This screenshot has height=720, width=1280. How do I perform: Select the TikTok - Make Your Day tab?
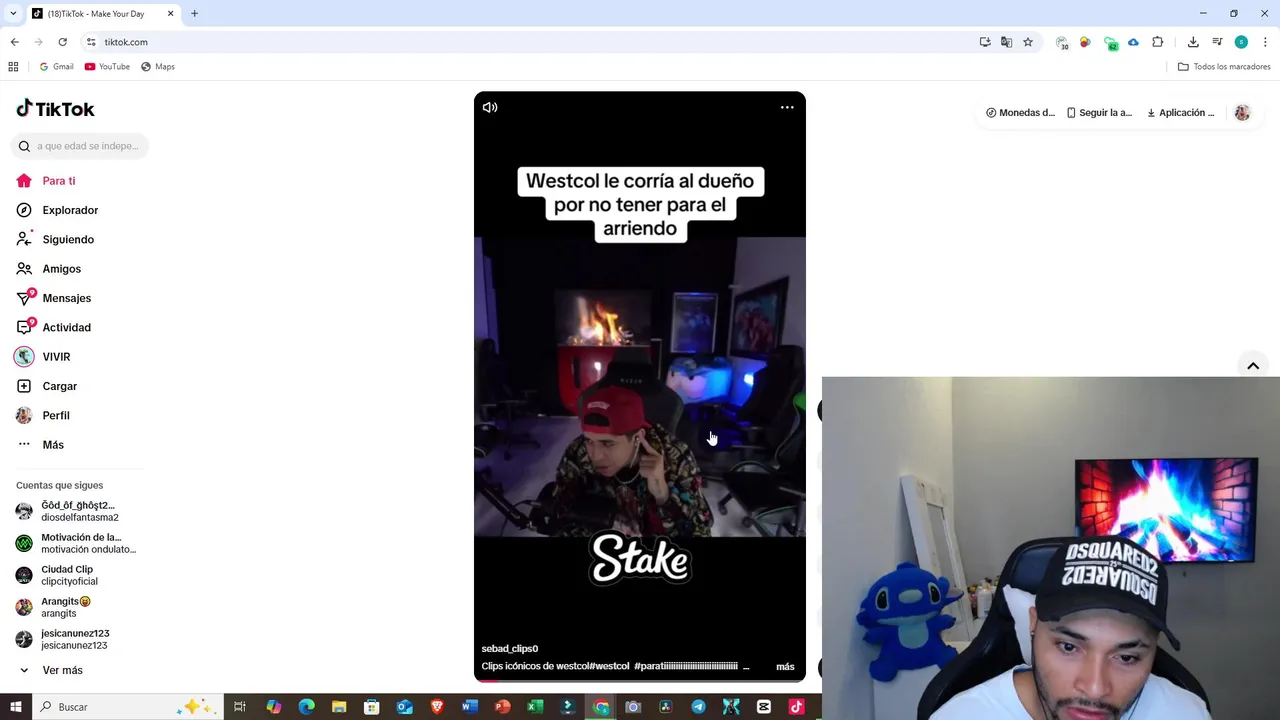coord(103,14)
